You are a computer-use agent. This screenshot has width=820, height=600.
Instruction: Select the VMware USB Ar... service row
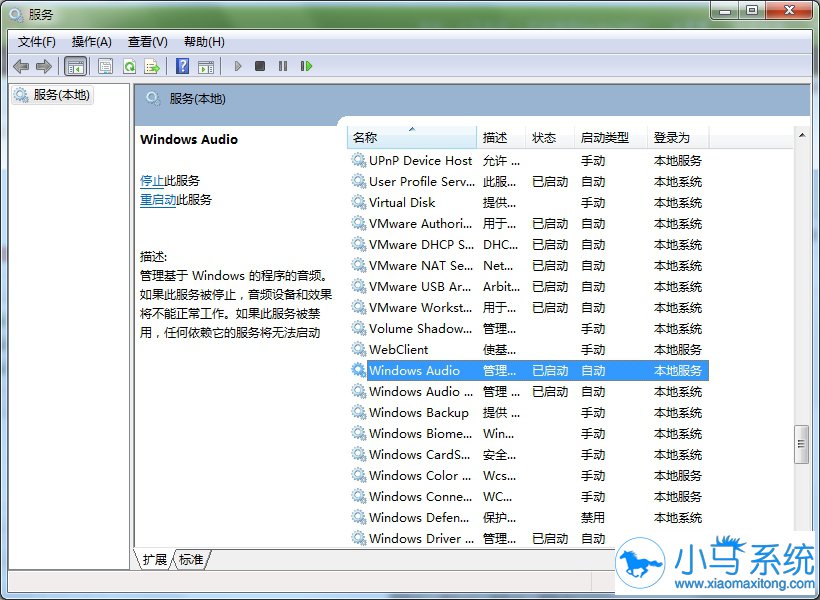pos(528,286)
